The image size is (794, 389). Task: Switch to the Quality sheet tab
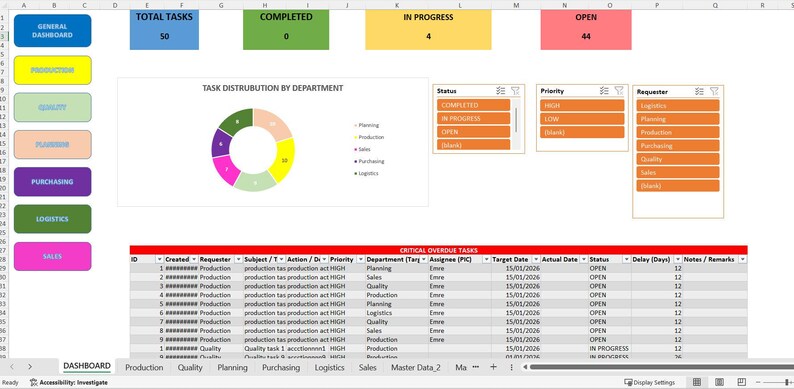[190, 367]
